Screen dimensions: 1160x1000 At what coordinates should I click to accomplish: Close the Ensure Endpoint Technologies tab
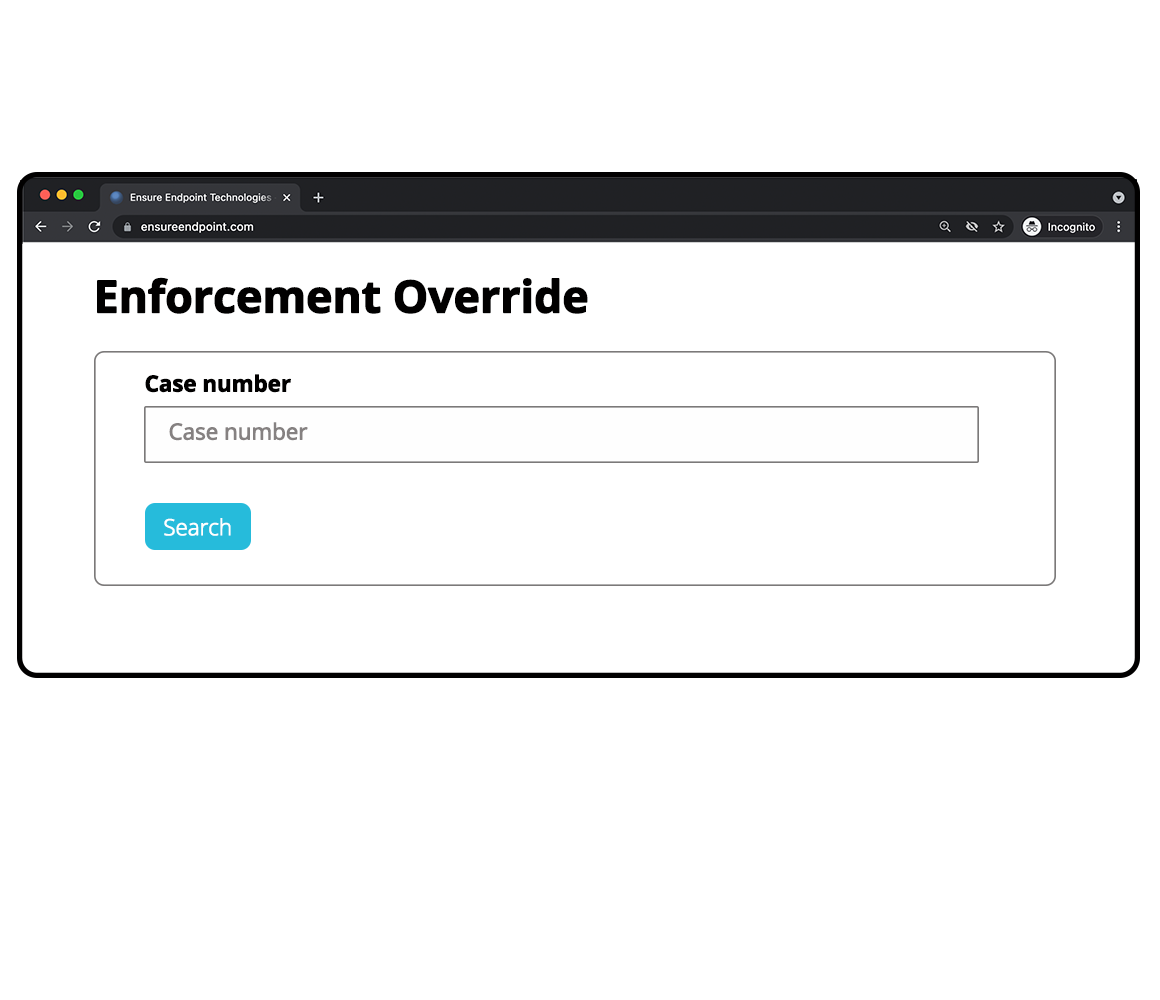pos(286,197)
